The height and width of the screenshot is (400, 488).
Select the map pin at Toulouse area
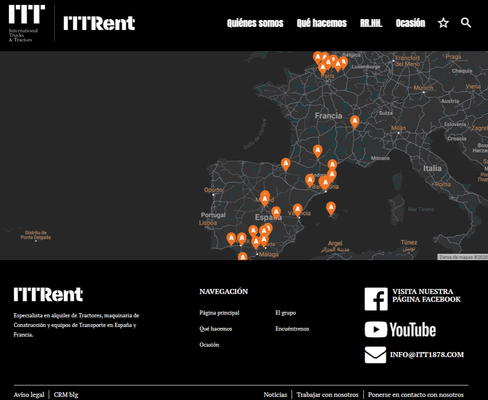coord(318,151)
